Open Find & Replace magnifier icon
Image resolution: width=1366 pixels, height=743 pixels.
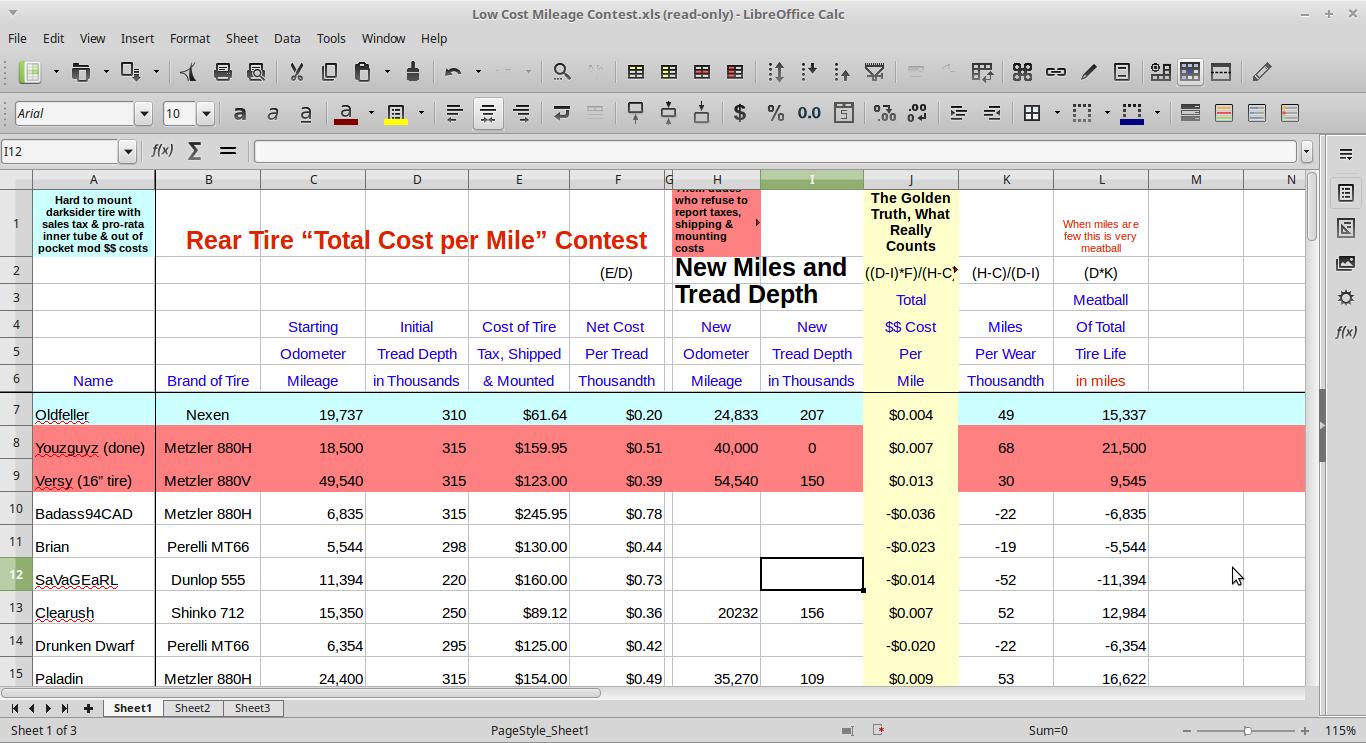coord(562,72)
